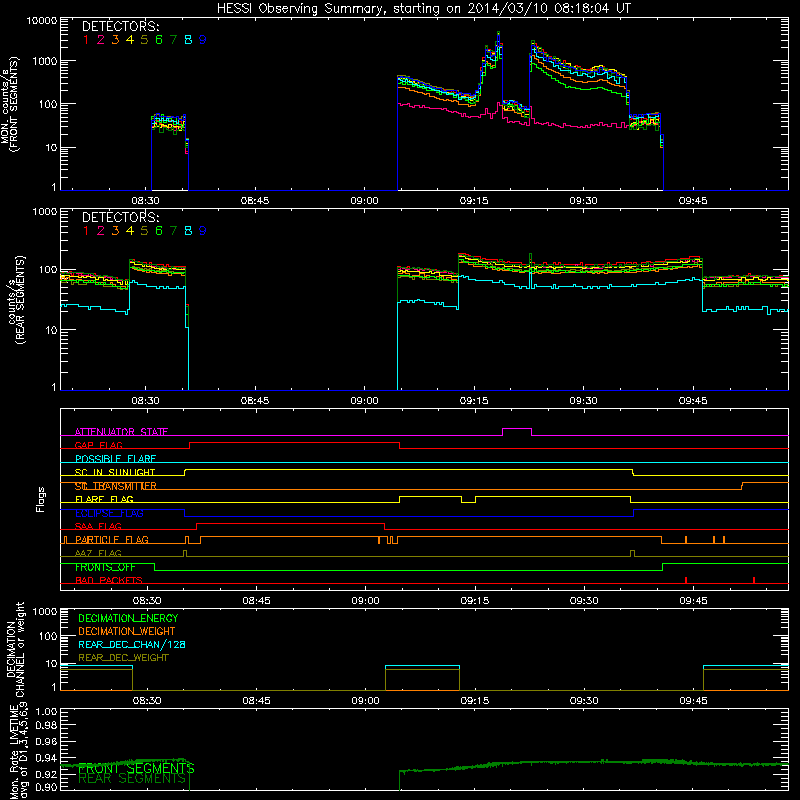This screenshot has height=800, width=800.
Task: Select the REAR_DEC_CHAN/128 legend entry
Action: 132,644
